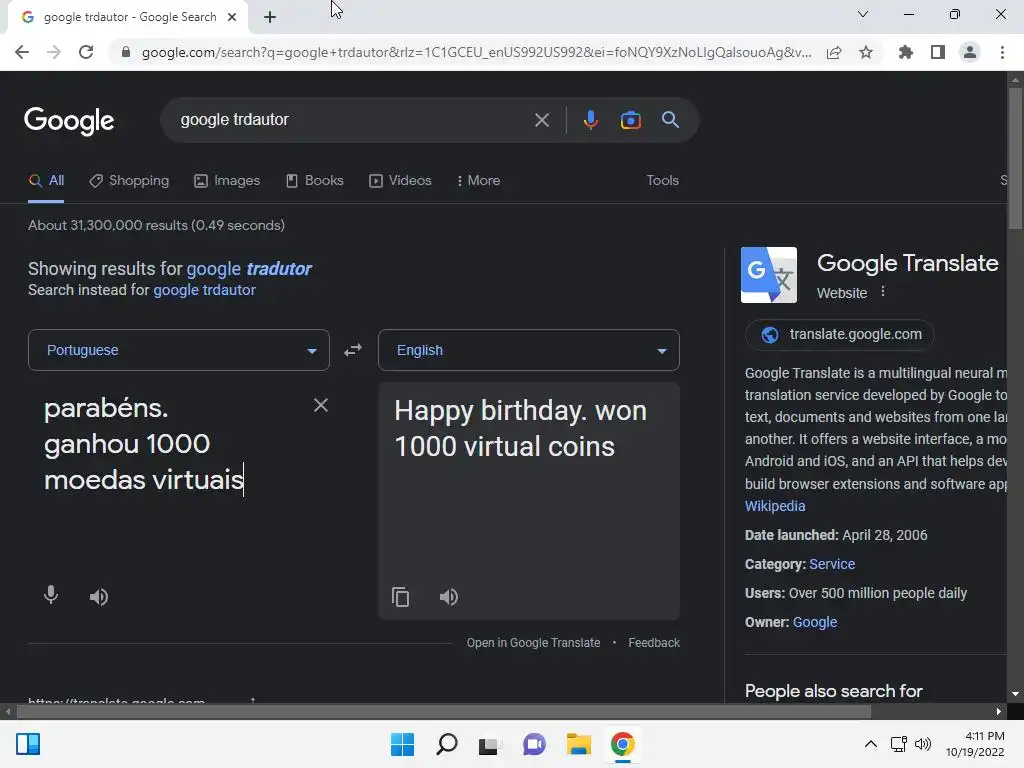1024x768 pixels.
Task: Toggle the Chrome side panel
Action: [x=938, y=52]
